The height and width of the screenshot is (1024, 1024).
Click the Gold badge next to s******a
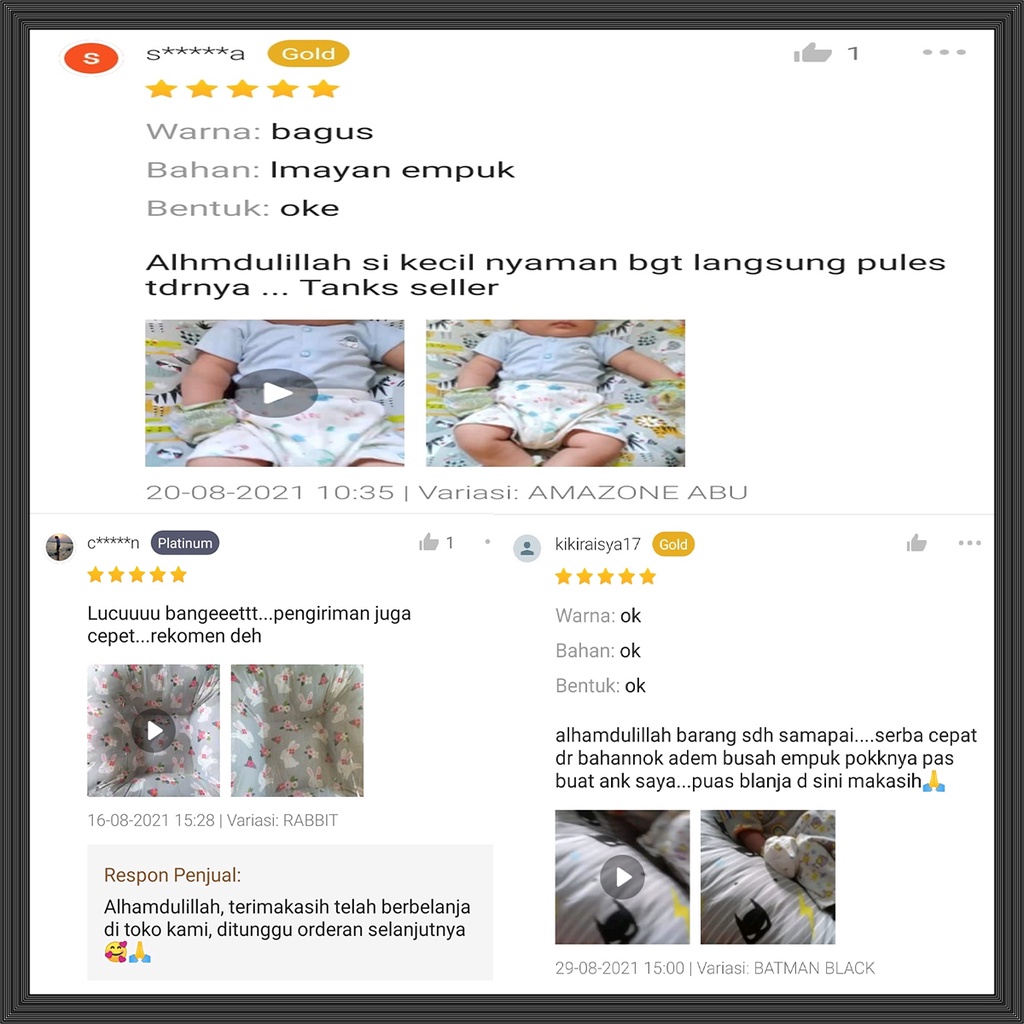pos(308,54)
